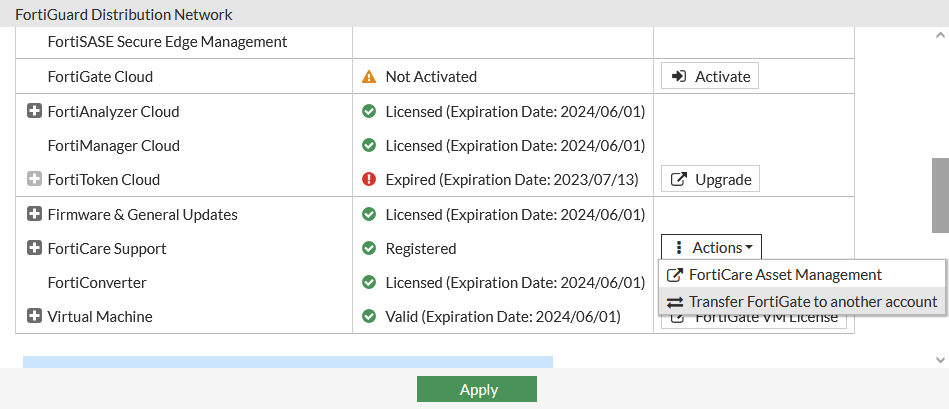Open the FortiCare Actions dropdown
Screen dimensions: 949x409
(711, 248)
